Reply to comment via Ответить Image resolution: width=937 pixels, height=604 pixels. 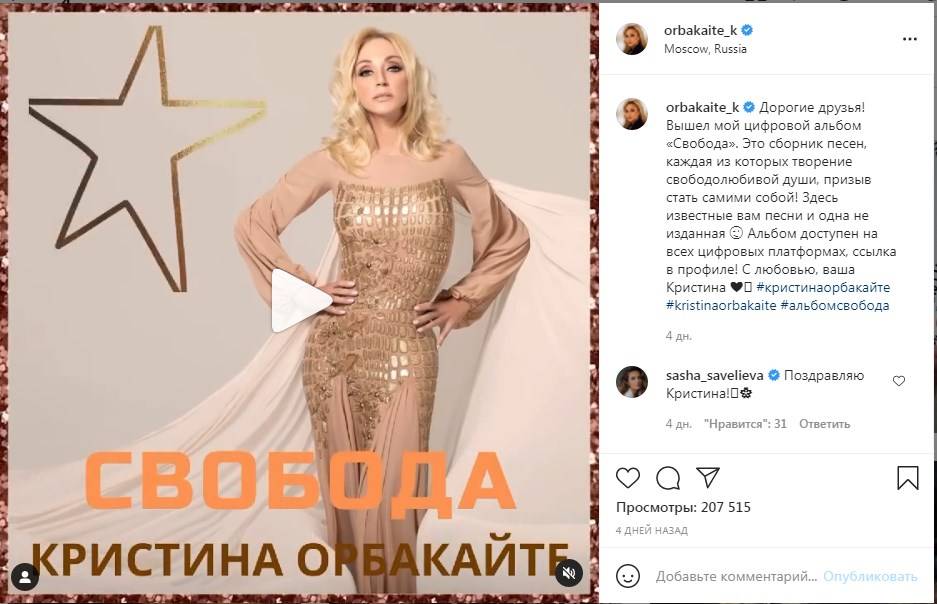(x=824, y=424)
